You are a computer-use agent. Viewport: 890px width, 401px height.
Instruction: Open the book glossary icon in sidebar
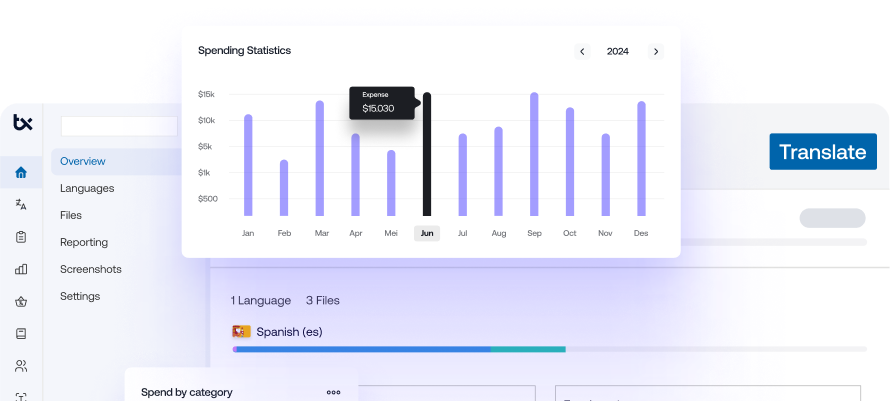(21, 333)
